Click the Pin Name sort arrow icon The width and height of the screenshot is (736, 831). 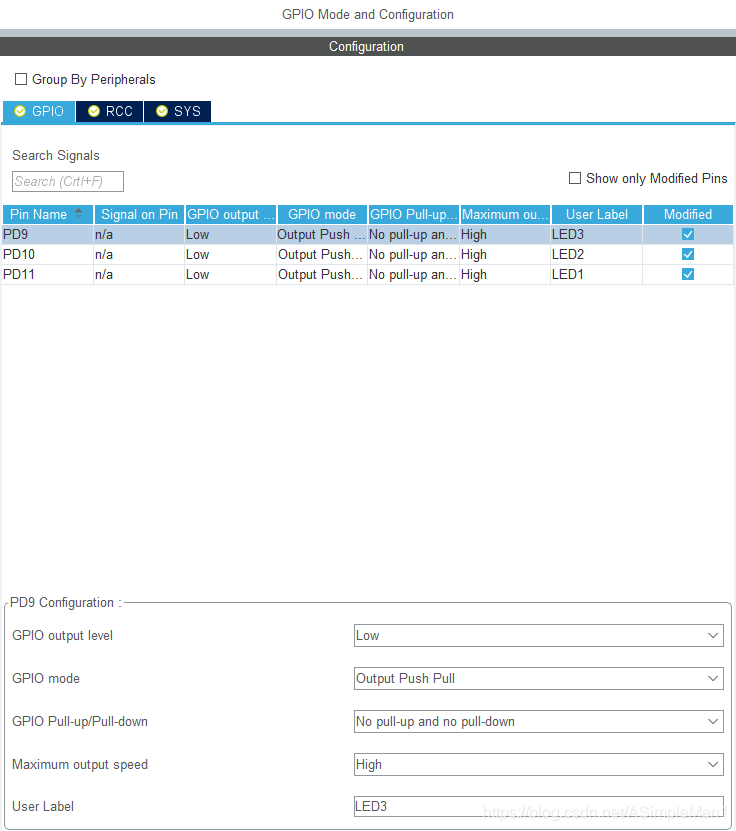point(78,214)
